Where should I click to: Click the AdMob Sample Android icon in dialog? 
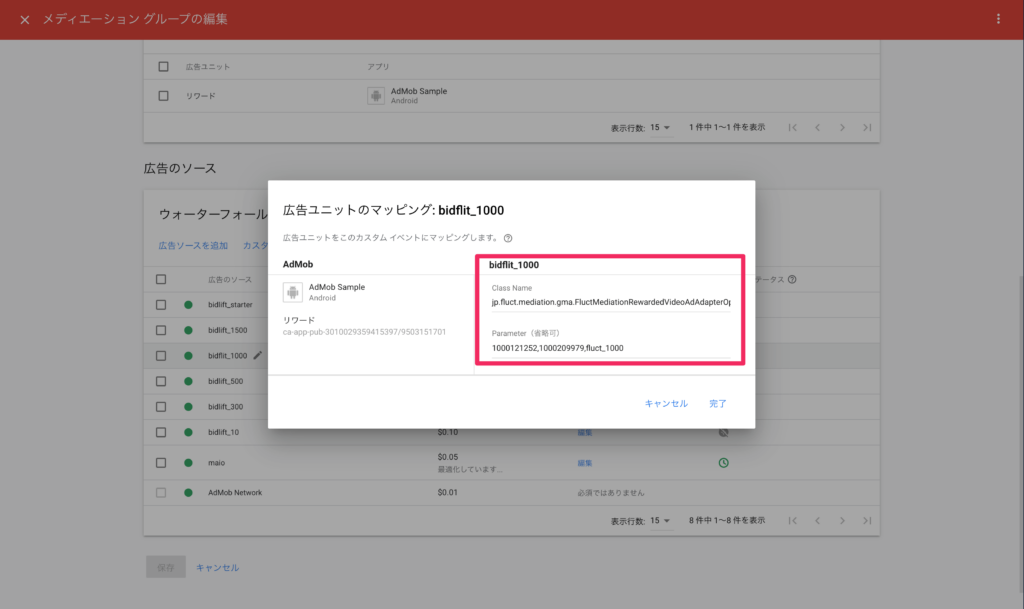coord(293,292)
